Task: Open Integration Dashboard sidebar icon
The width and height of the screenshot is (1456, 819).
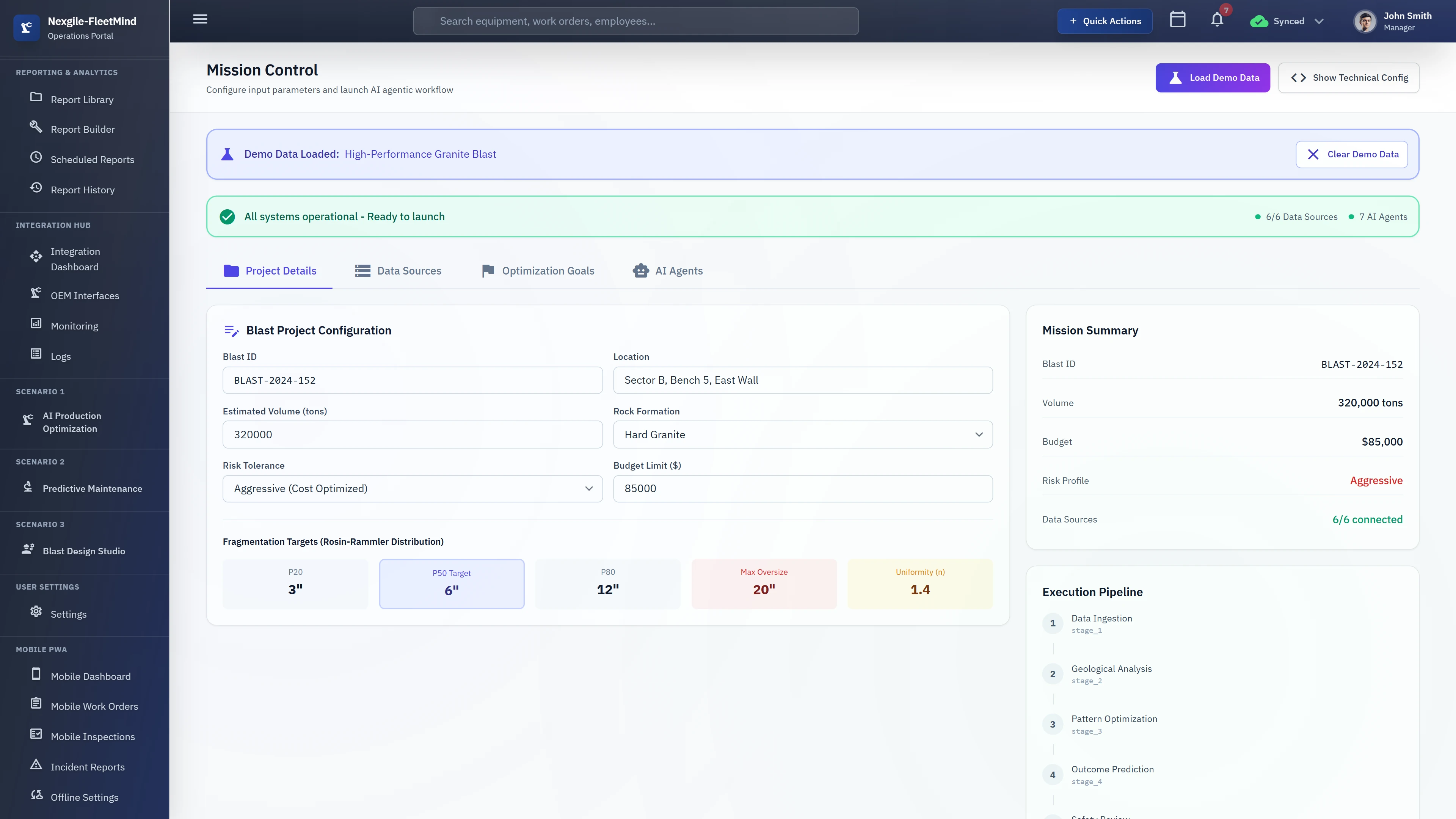Action: point(36,257)
